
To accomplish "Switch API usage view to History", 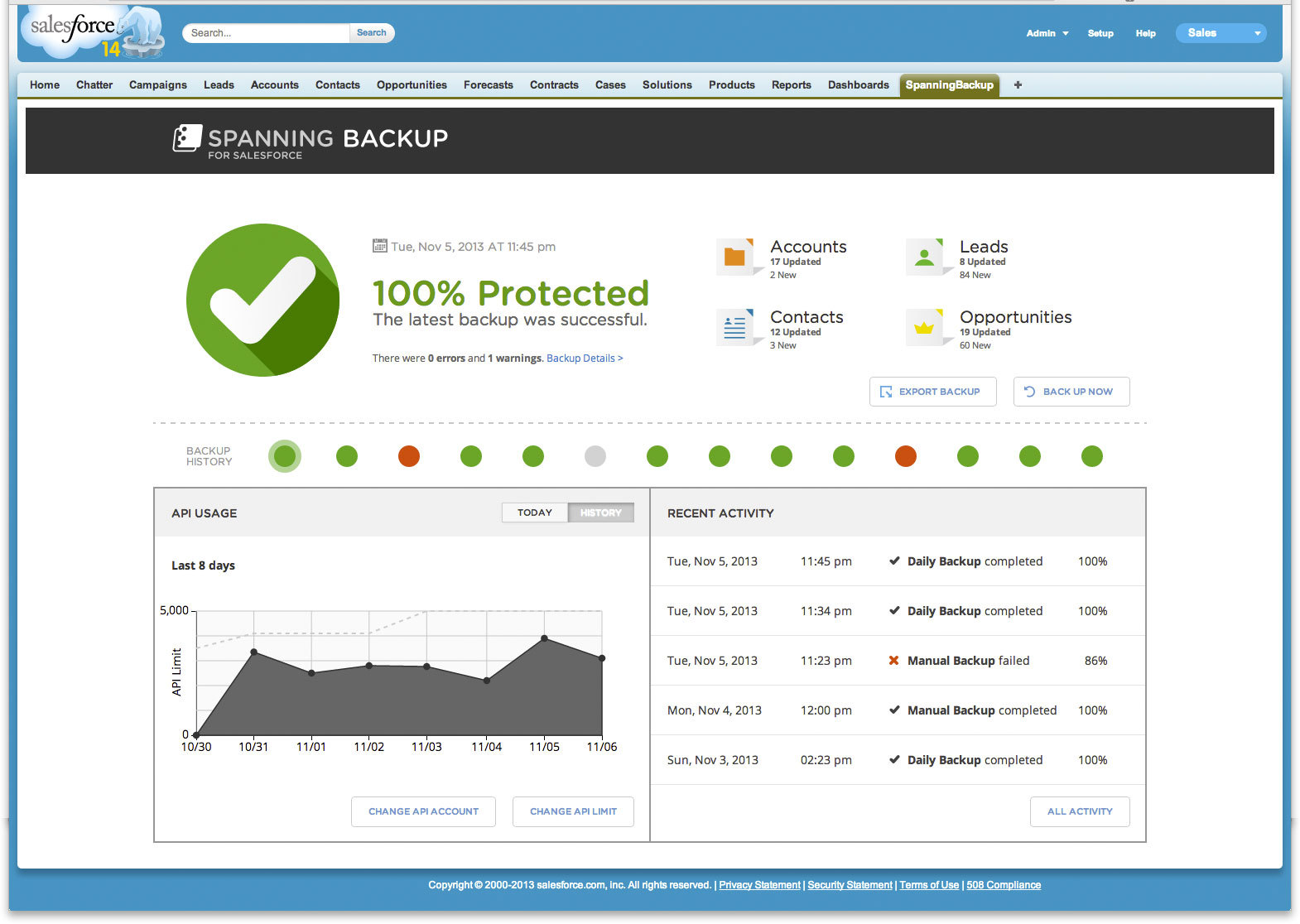I will (601, 513).
